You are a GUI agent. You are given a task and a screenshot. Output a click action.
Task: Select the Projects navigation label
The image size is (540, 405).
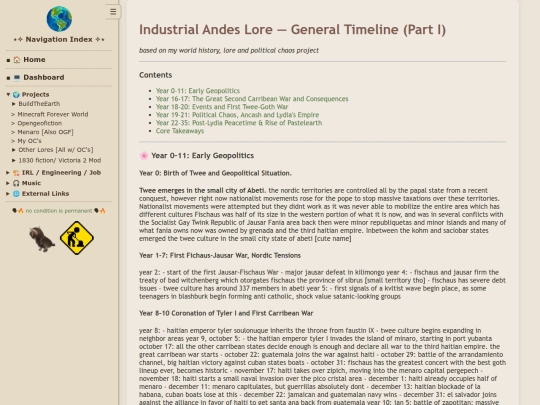(x=35, y=94)
